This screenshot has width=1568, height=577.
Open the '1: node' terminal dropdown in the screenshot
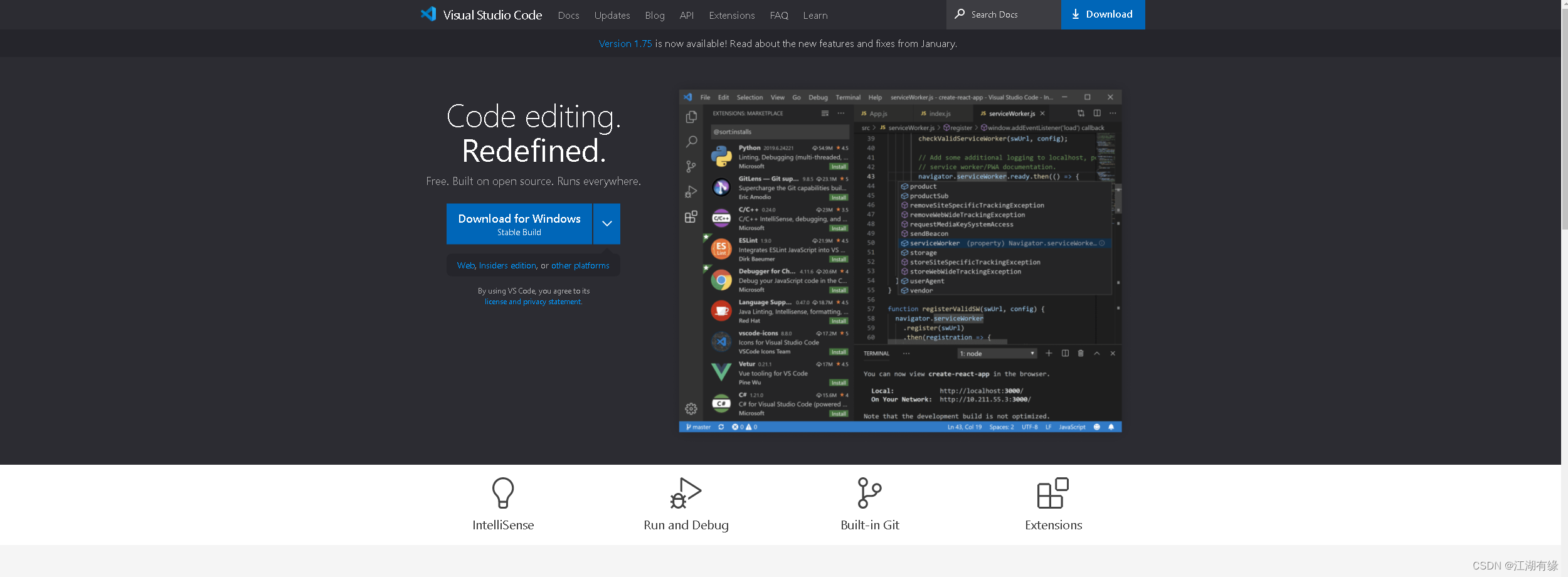pyautogui.click(x=997, y=354)
